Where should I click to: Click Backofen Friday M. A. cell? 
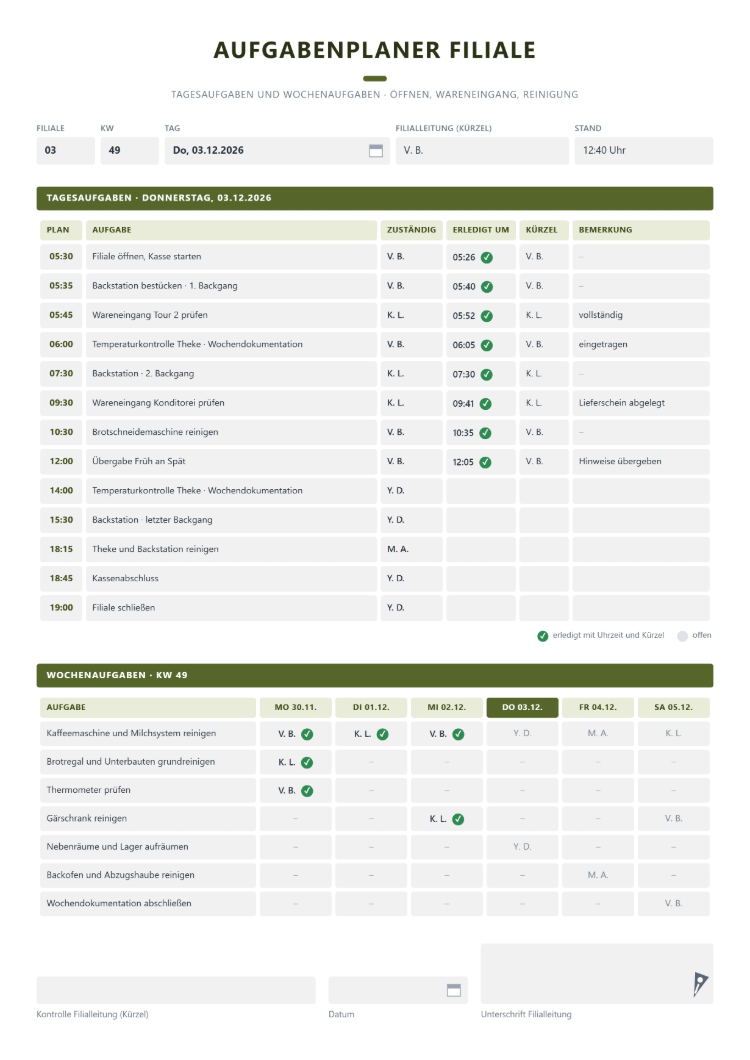(x=598, y=875)
